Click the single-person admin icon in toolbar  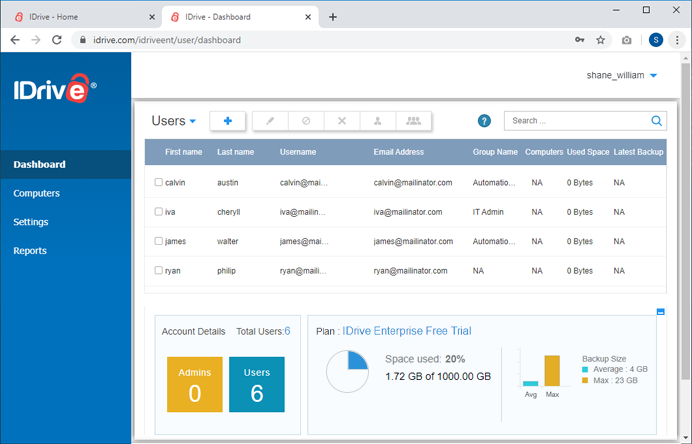[378, 121]
